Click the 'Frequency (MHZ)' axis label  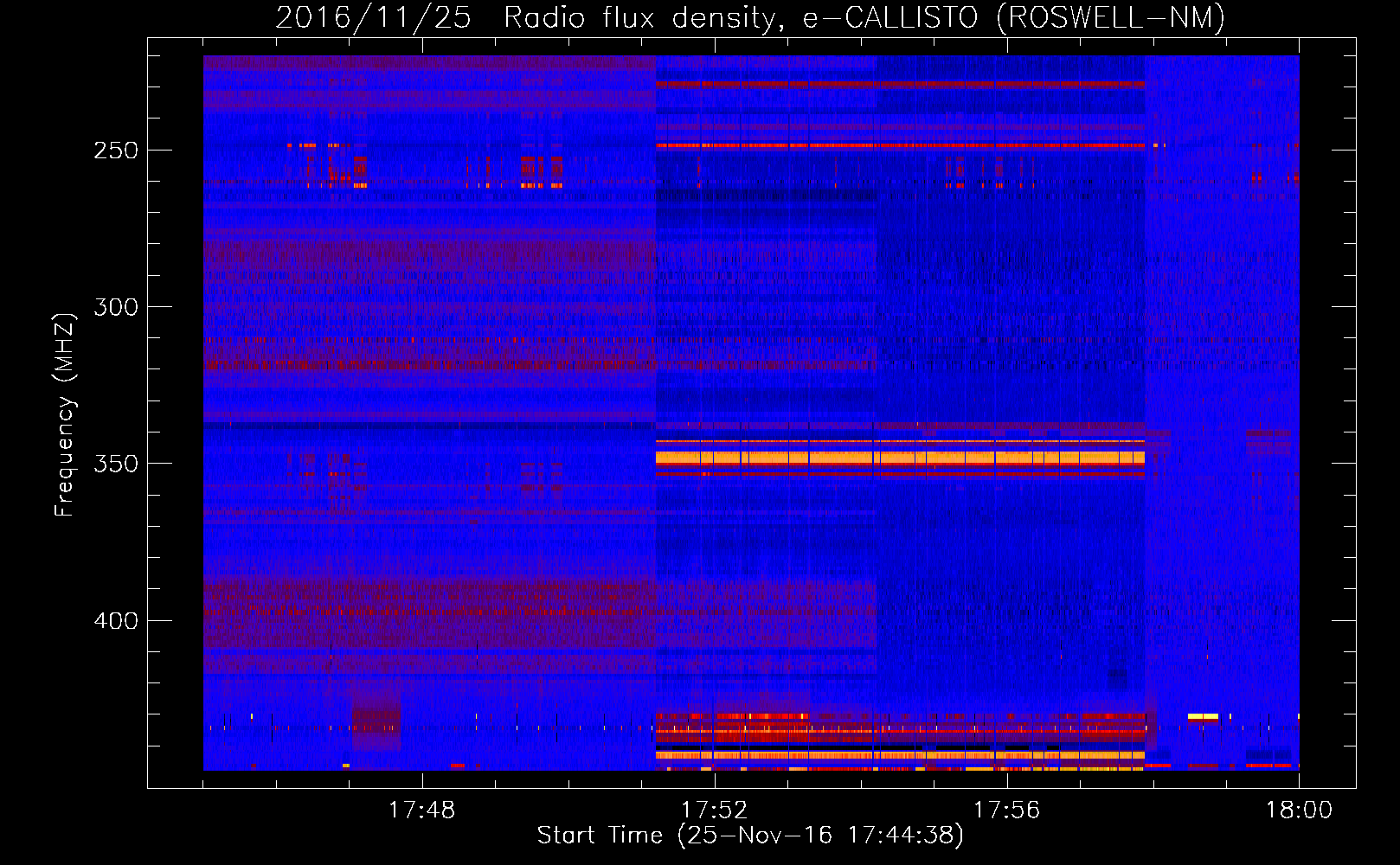point(65,415)
